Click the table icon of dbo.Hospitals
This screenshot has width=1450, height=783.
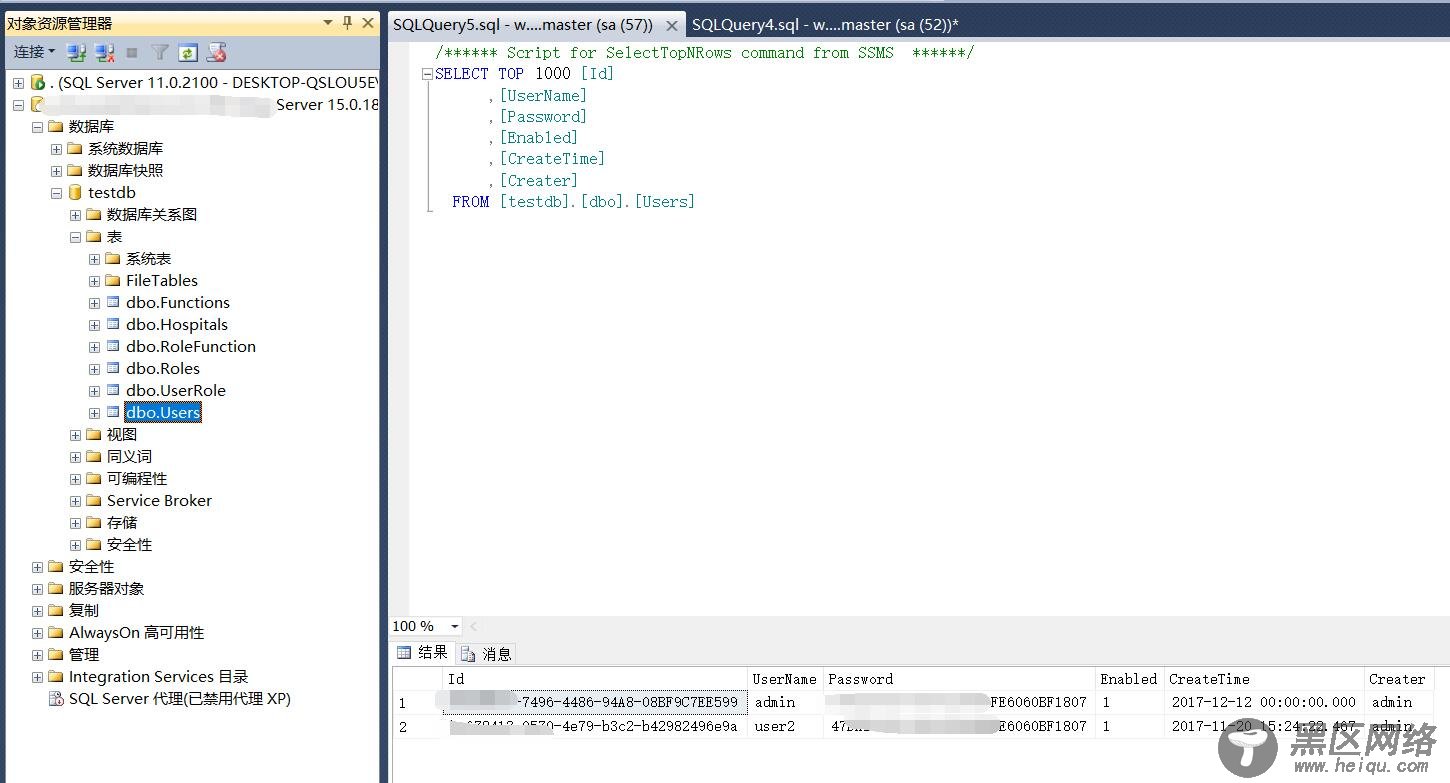[x=113, y=324]
